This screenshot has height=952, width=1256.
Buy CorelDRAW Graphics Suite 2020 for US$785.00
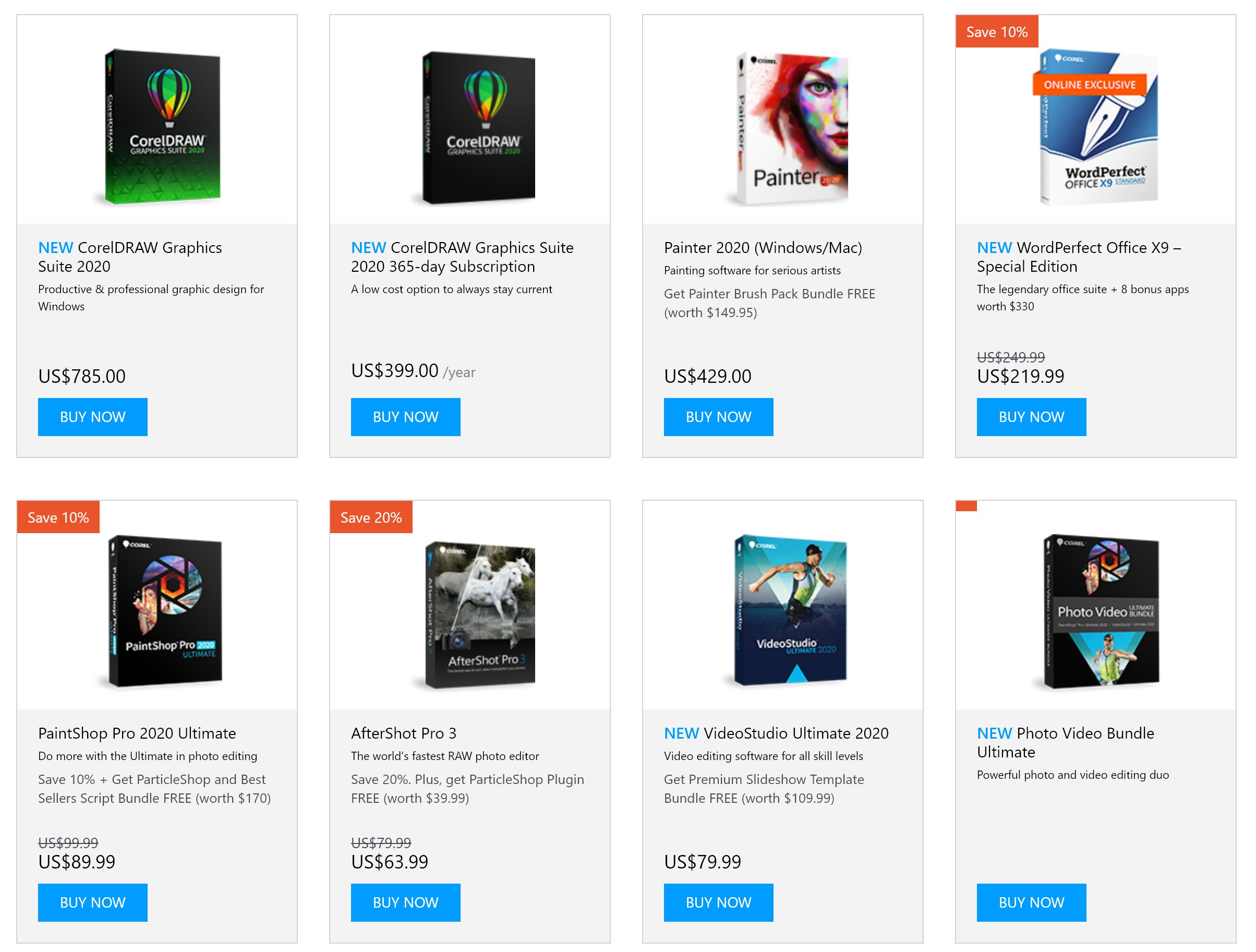(x=92, y=417)
